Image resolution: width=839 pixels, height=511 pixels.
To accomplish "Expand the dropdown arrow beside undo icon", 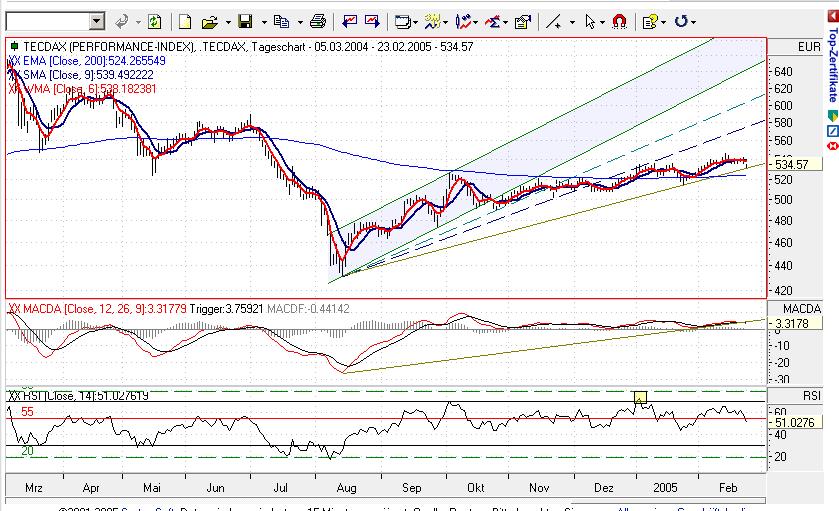I will [x=138, y=22].
